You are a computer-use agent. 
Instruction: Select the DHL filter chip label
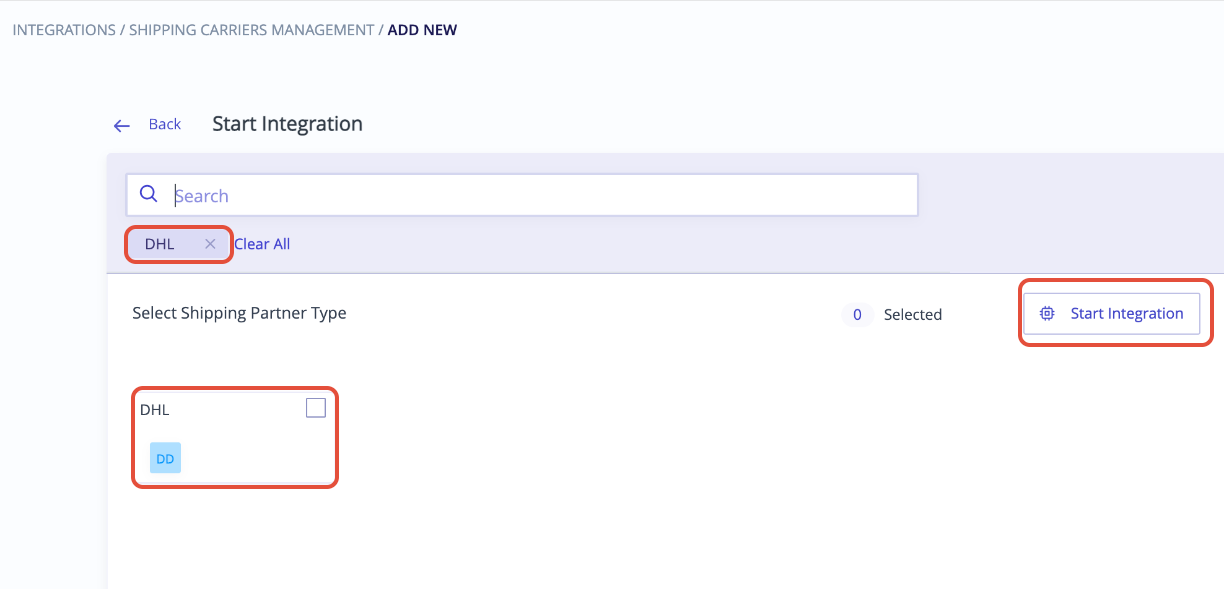(159, 244)
